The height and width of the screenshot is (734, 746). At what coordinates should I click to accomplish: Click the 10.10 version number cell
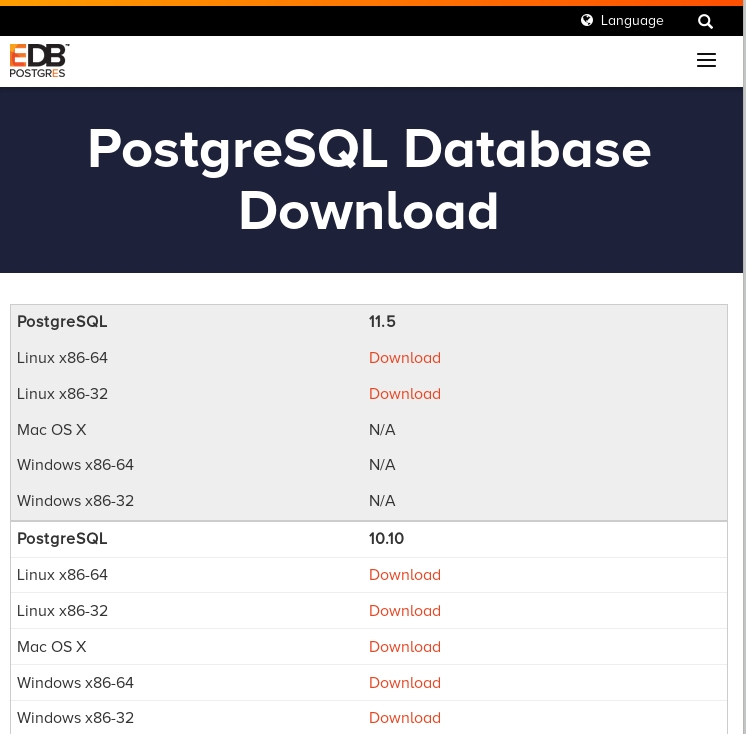click(386, 539)
